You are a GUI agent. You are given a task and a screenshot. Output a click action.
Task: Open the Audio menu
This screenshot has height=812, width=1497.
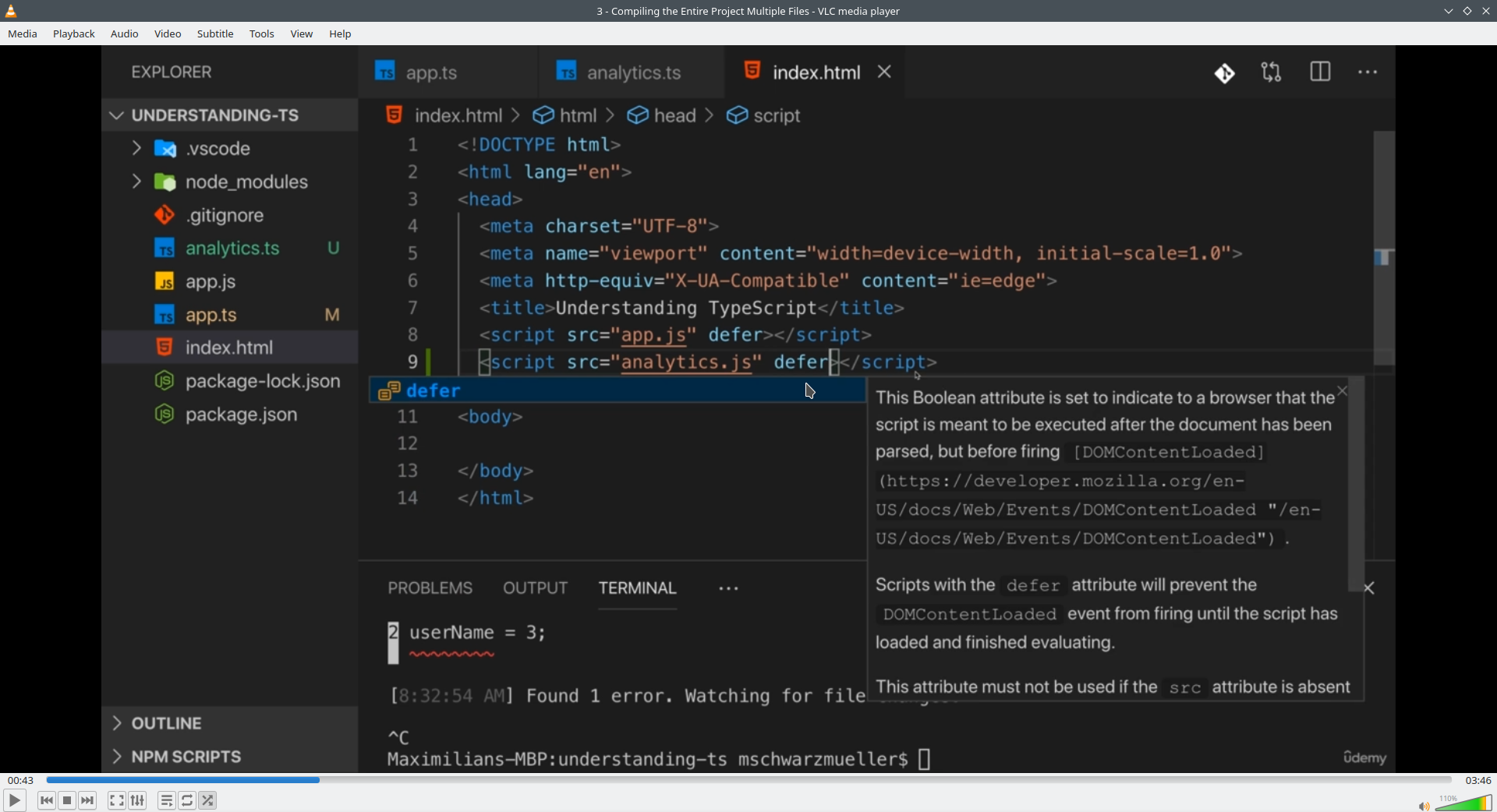coord(125,34)
